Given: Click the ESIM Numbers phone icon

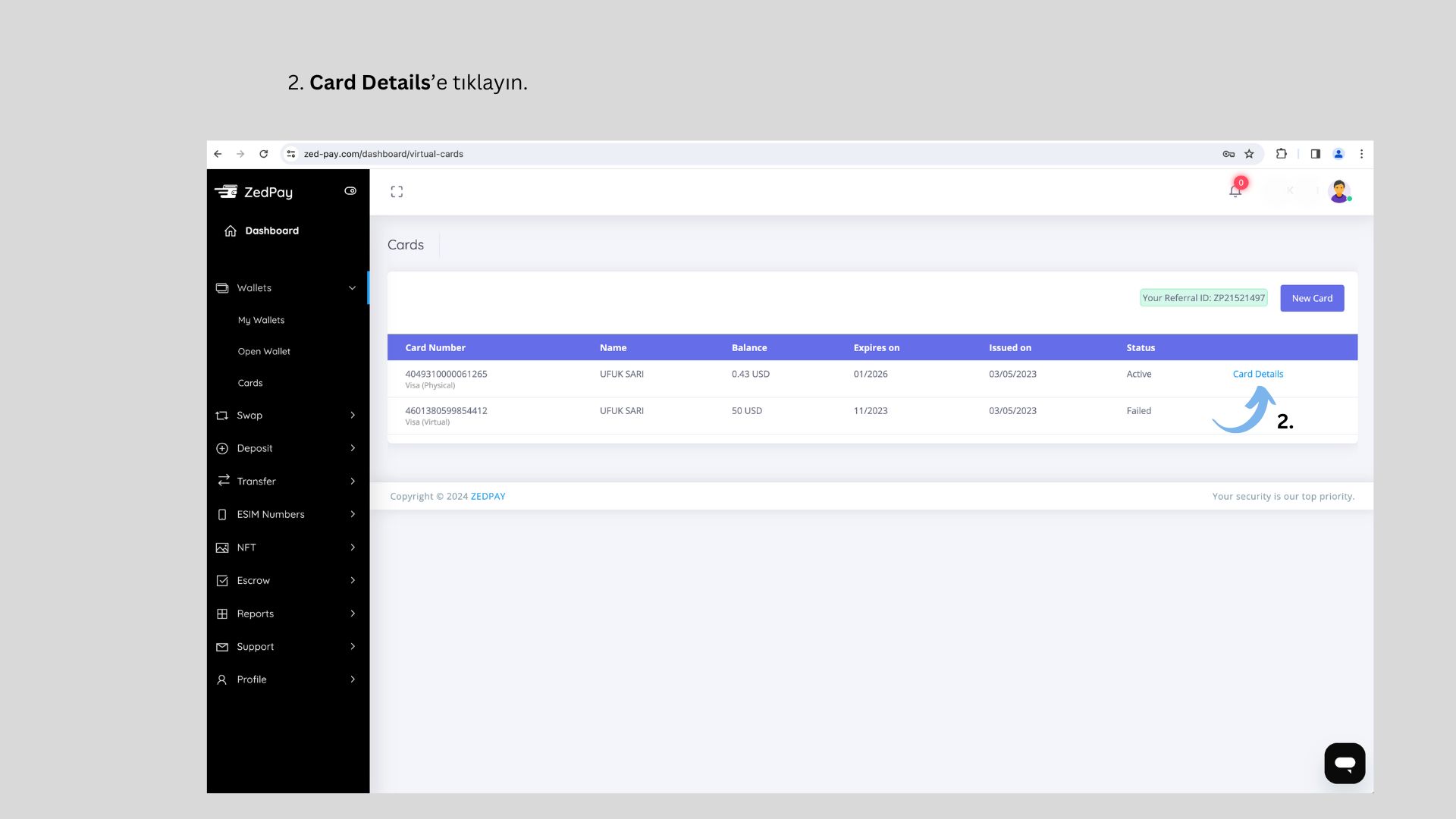Looking at the screenshot, I should [222, 514].
